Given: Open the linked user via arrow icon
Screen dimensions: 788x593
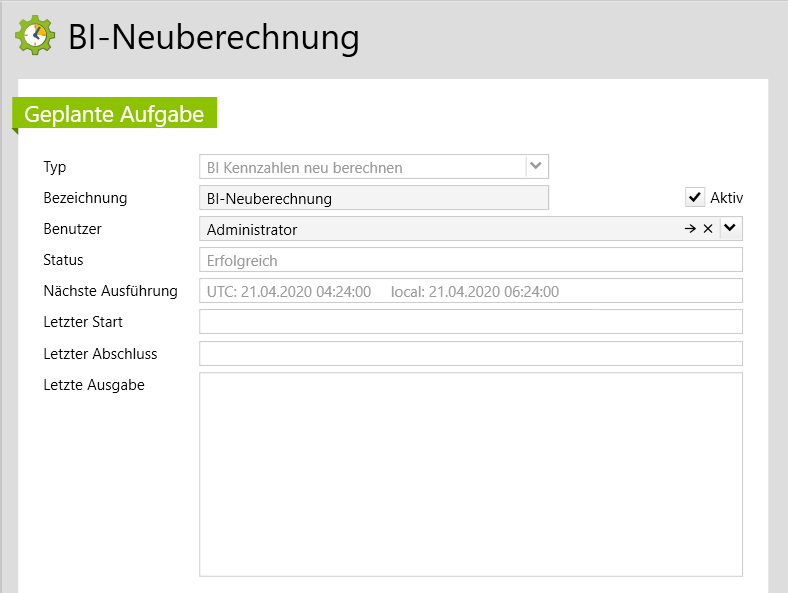Looking at the screenshot, I should pos(690,229).
